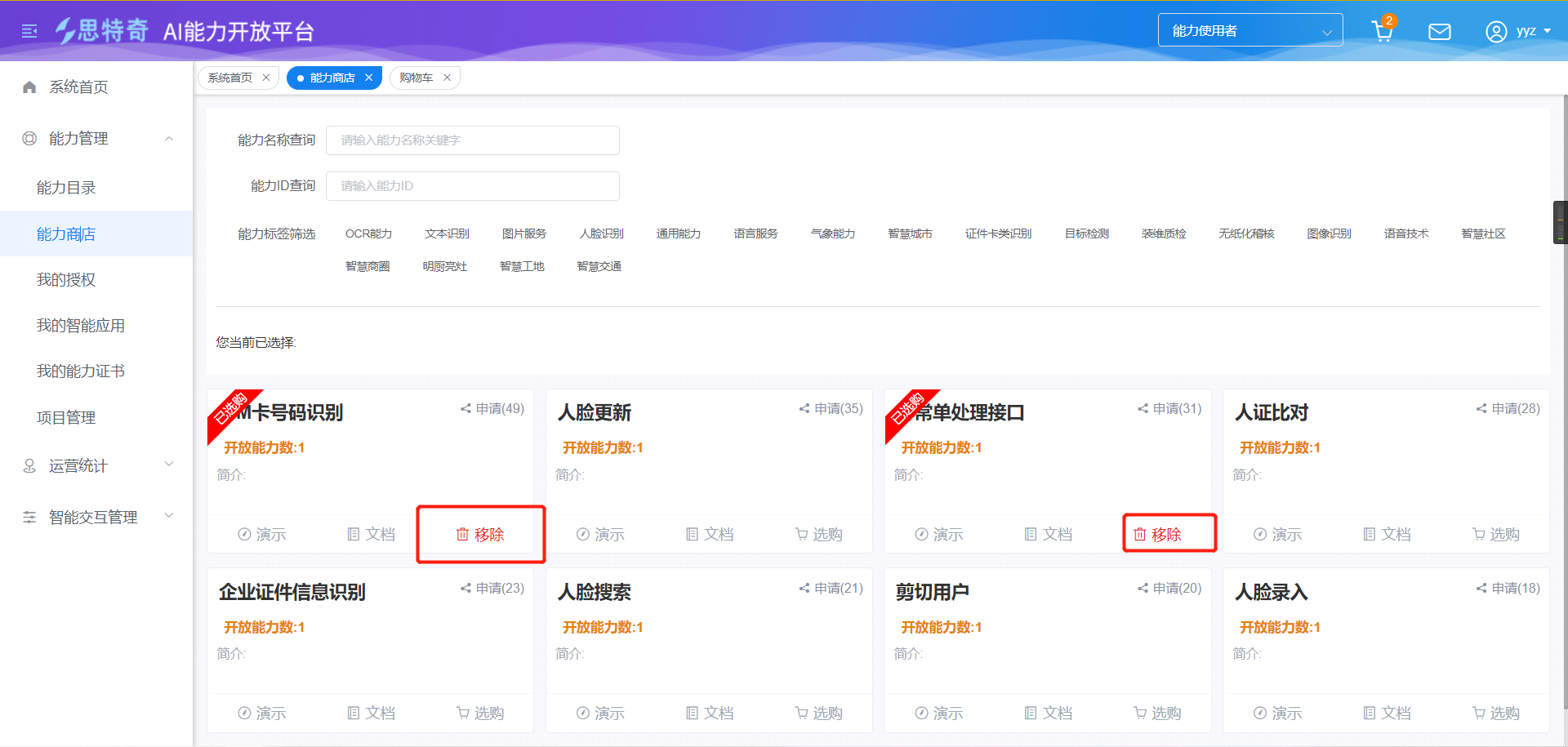Screen dimensions: 1568x747
Task: Open 文档 for 人脸更新 card
Action: tap(710, 534)
